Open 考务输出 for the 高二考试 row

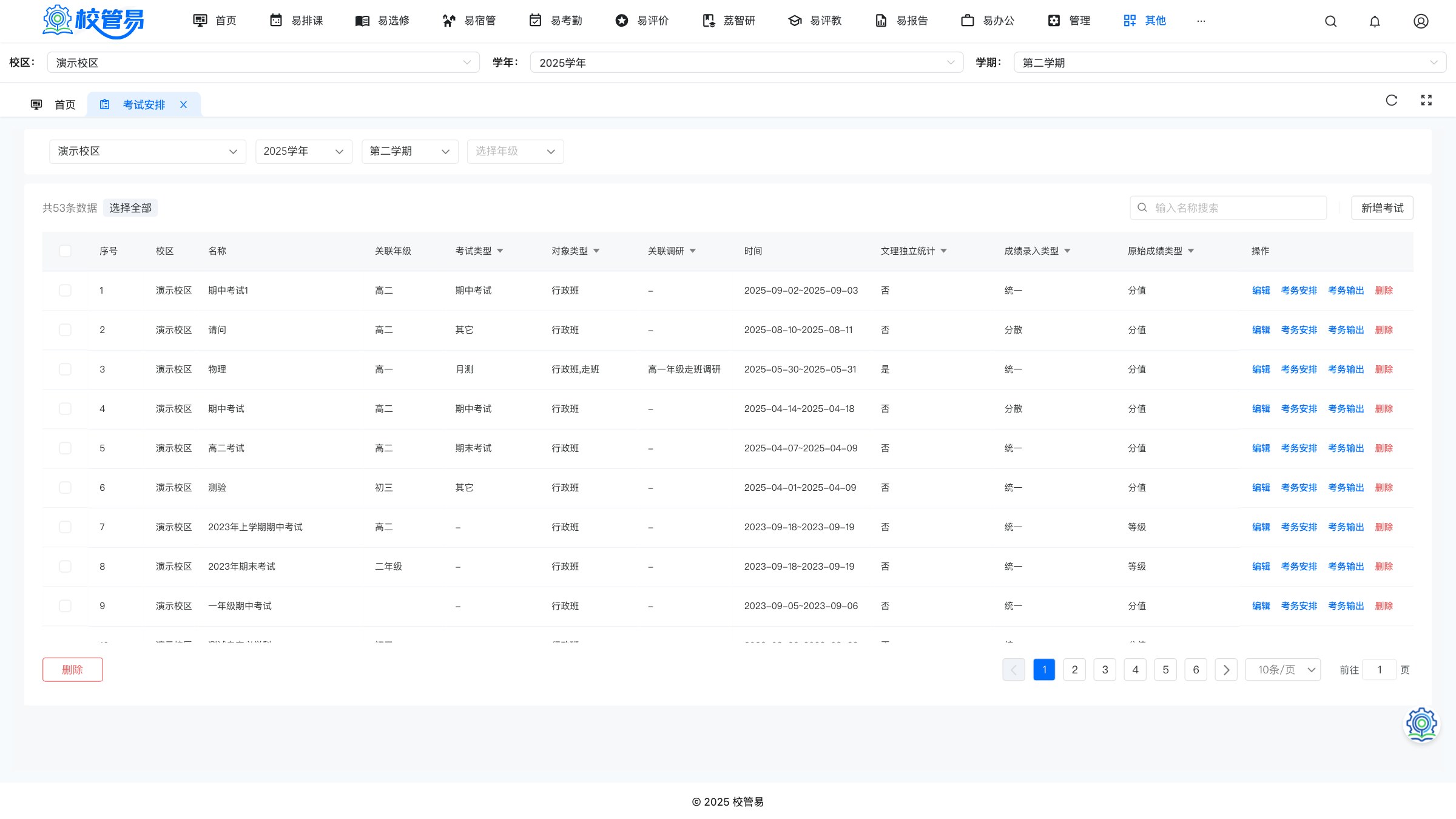(1346, 448)
